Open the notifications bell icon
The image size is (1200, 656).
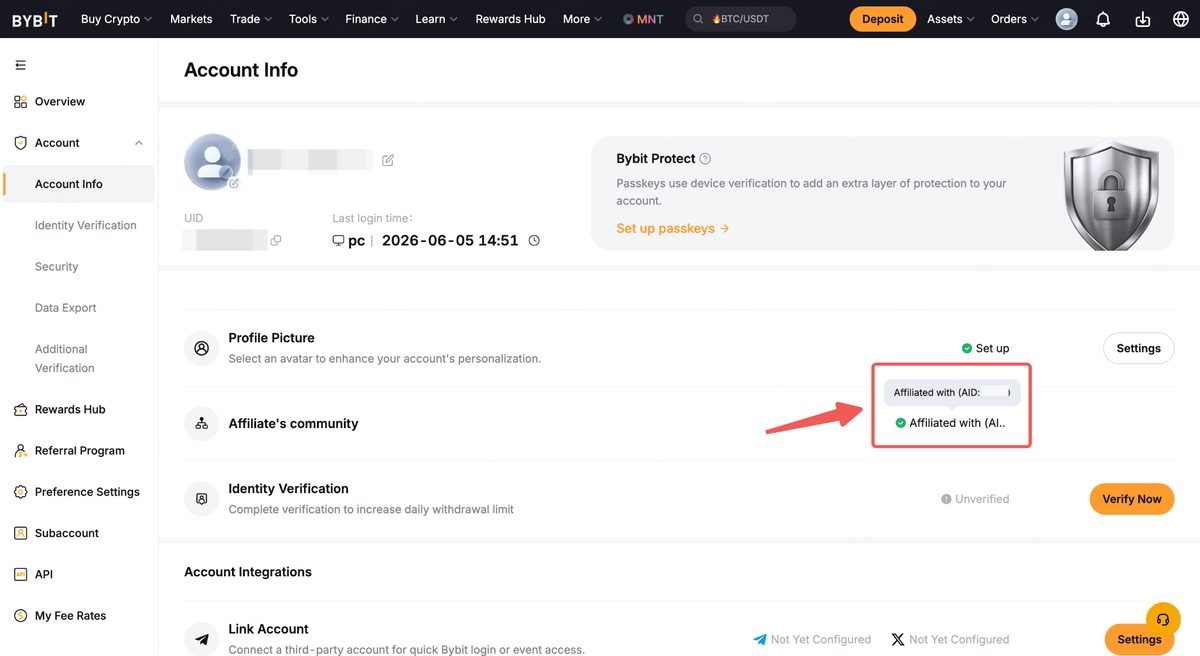1103,19
